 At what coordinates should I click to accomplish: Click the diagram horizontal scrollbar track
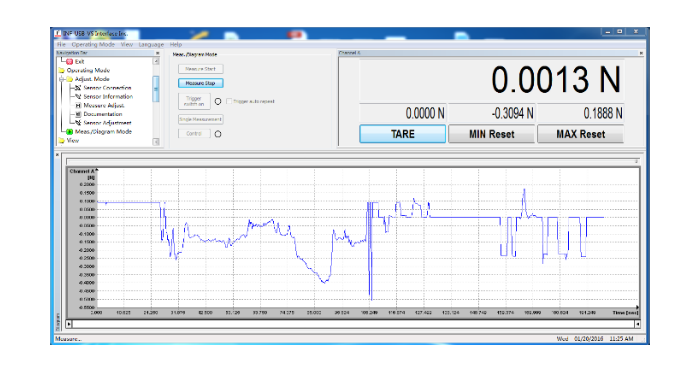click(353, 324)
